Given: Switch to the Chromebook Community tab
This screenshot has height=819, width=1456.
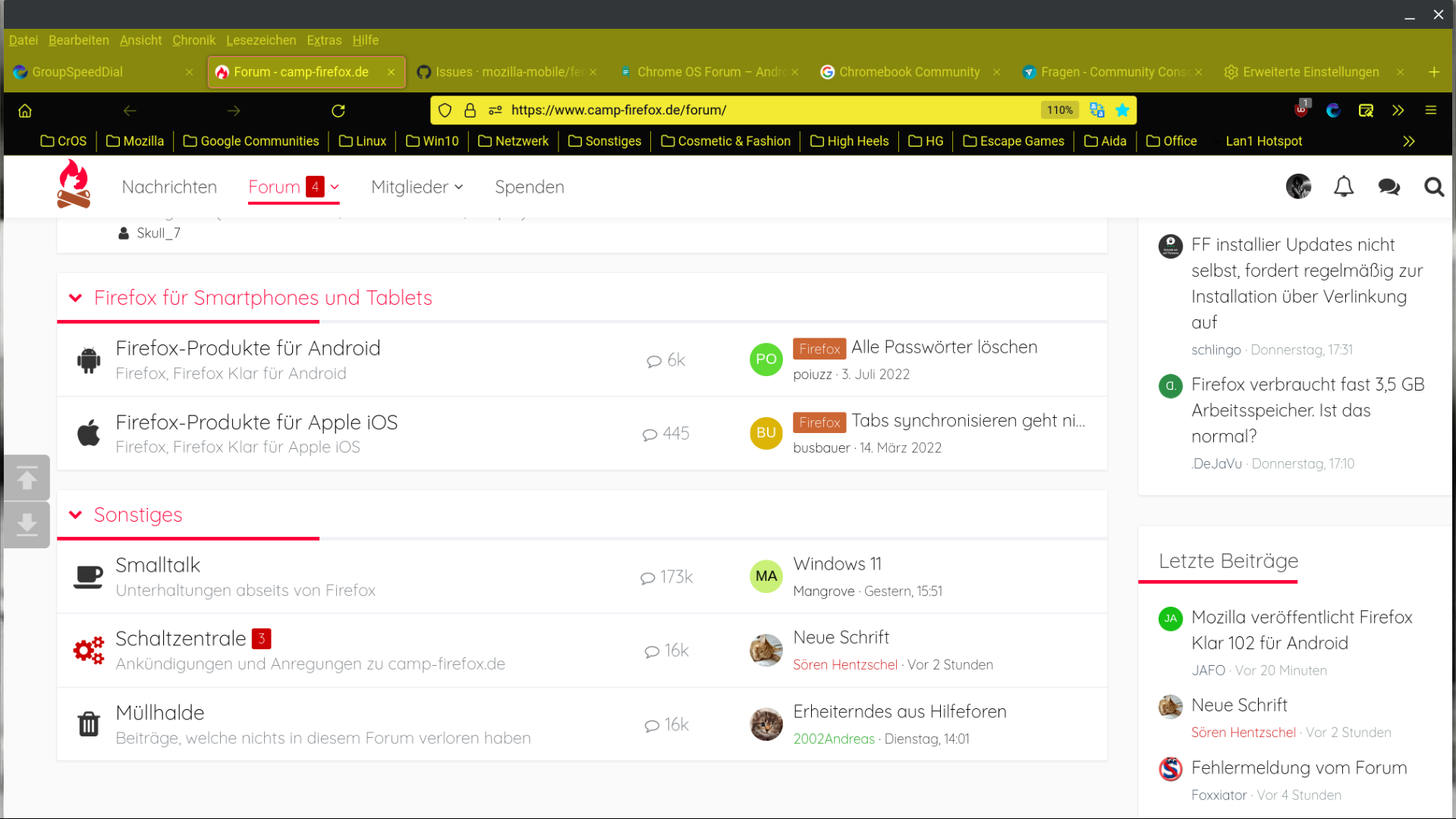Looking at the screenshot, I should [909, 72].
